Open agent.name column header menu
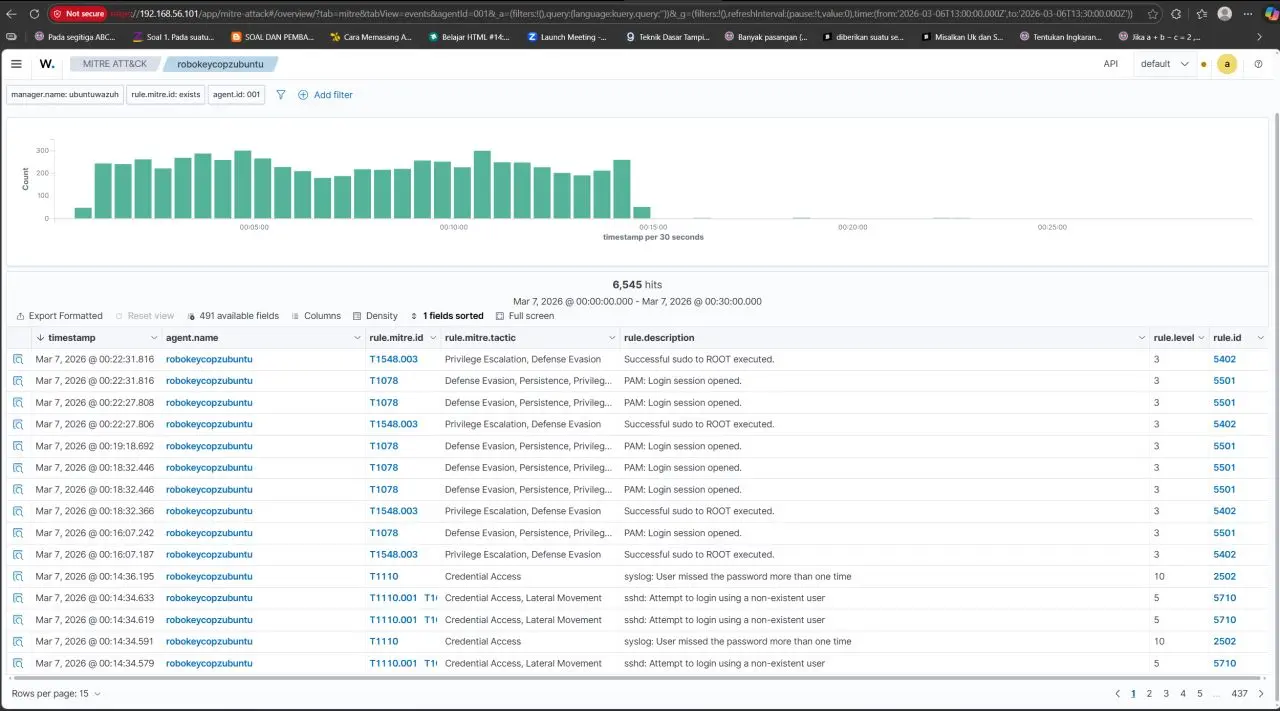Image resolution: width=1280 pixels, height=711 pixels. (358, 338)
